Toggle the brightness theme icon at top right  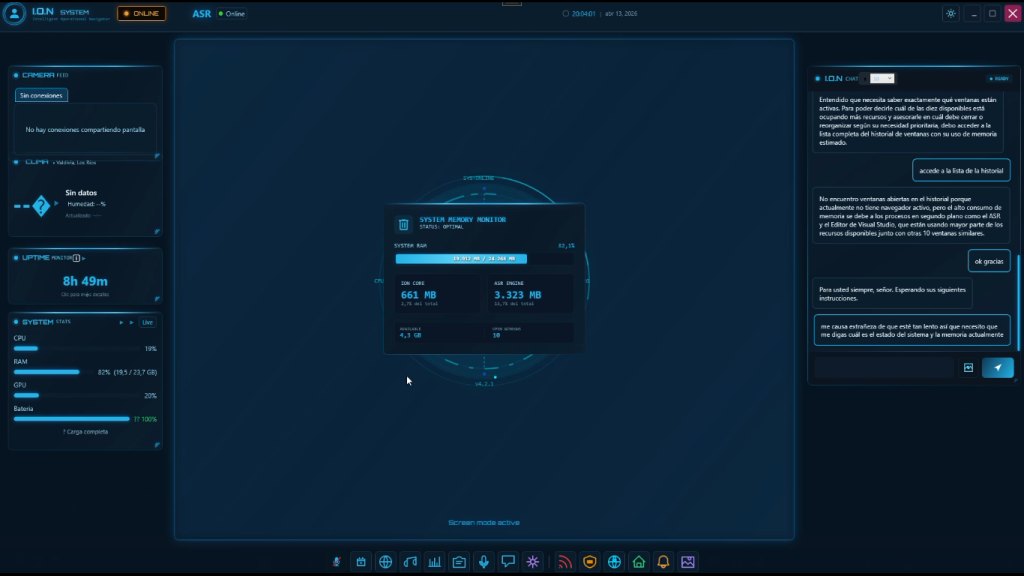click(x=950, y=14)
